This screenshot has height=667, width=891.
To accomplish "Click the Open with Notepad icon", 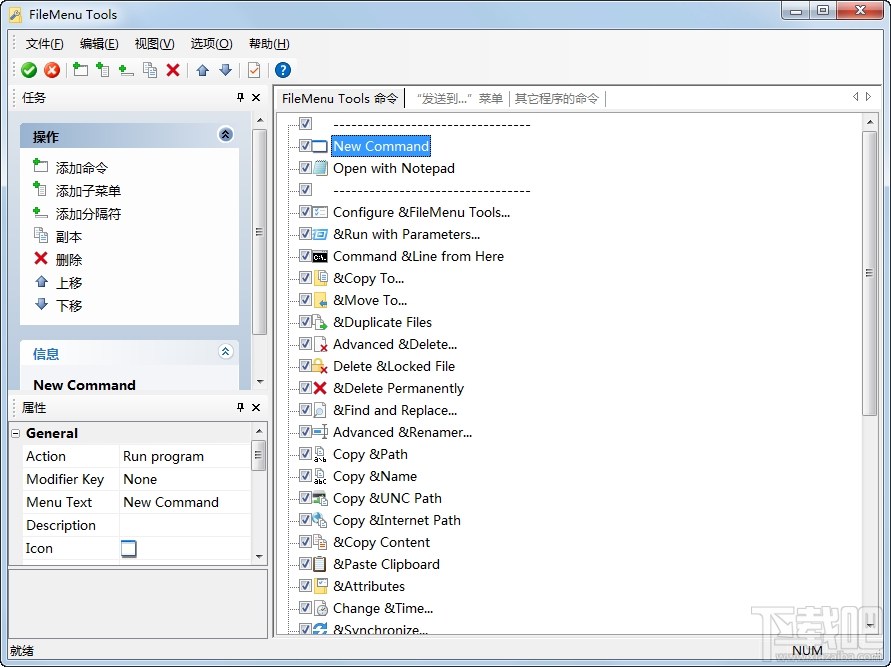I will coord(320,168).
